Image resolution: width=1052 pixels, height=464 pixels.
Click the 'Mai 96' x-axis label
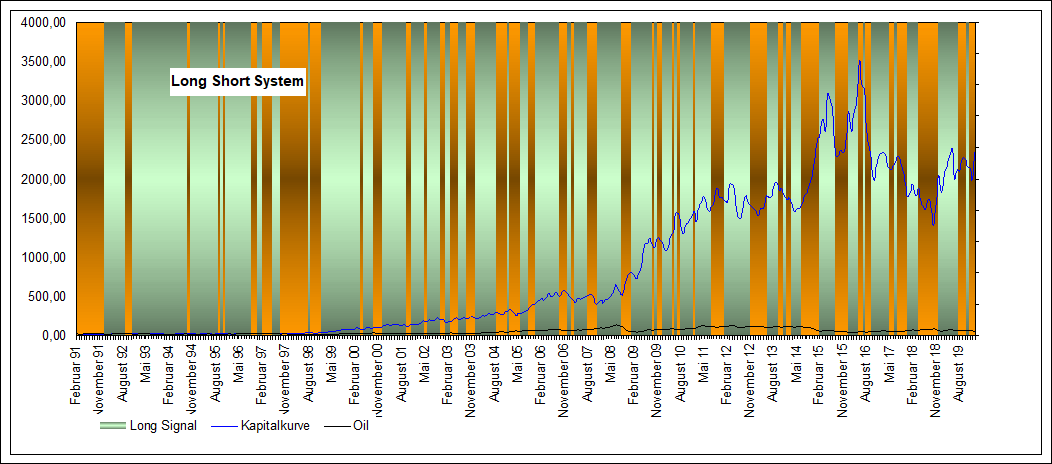[238, 364]
